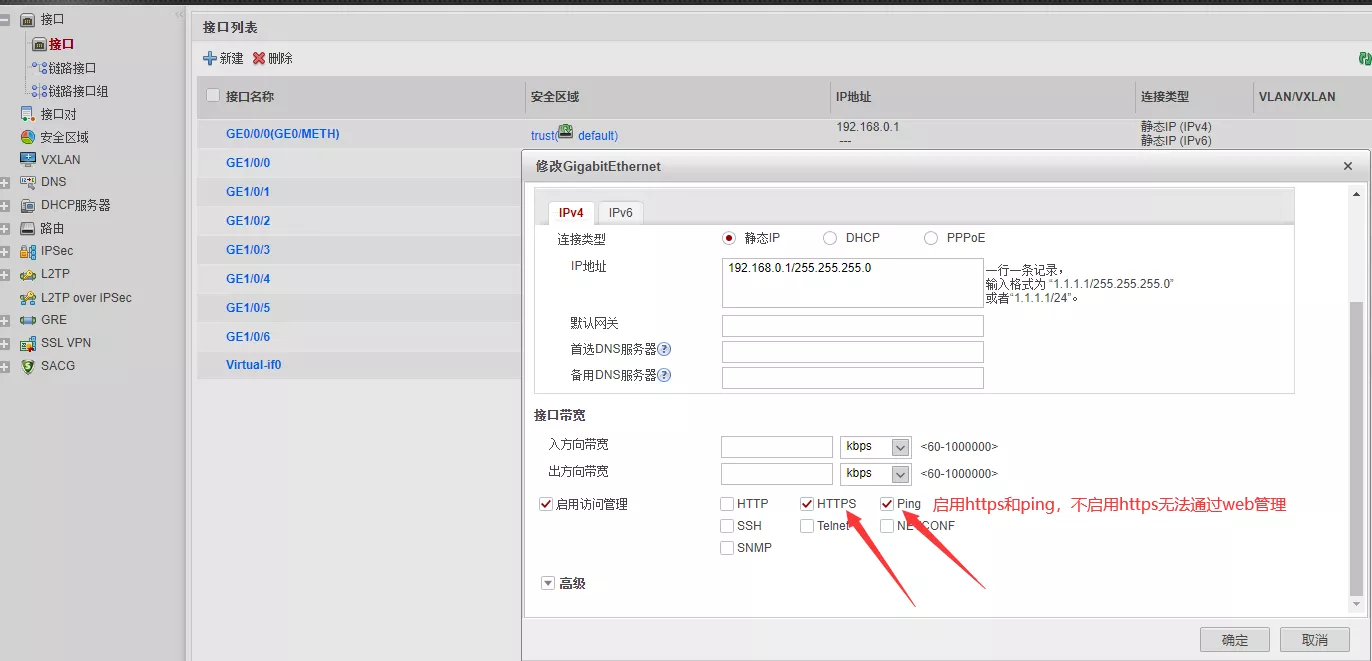The image size is (1372, 661).
Task: Click help icon beside 备用DNS服务器
Action: tap(664, 375)
